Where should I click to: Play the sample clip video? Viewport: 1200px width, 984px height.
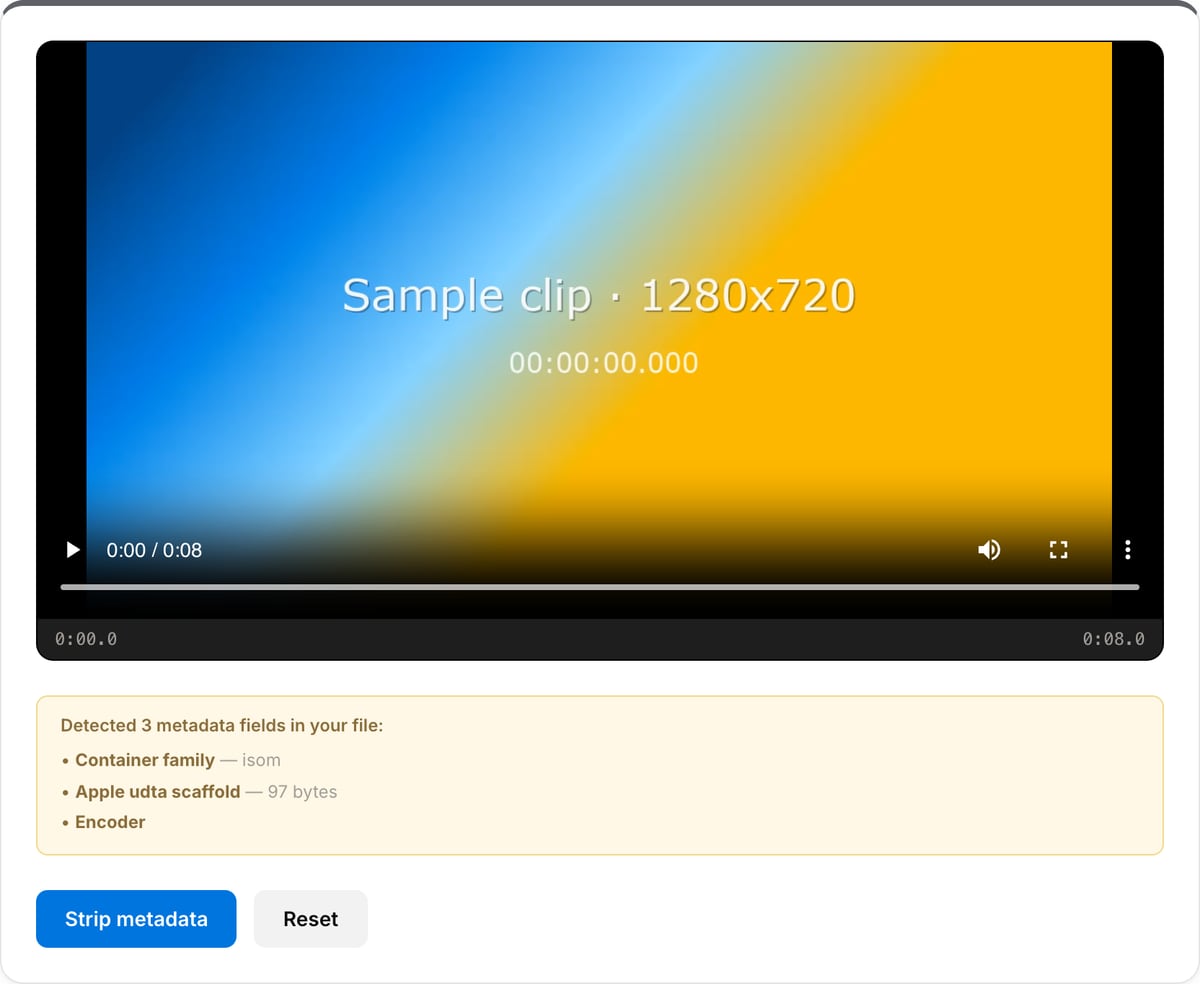coord(72,550)
